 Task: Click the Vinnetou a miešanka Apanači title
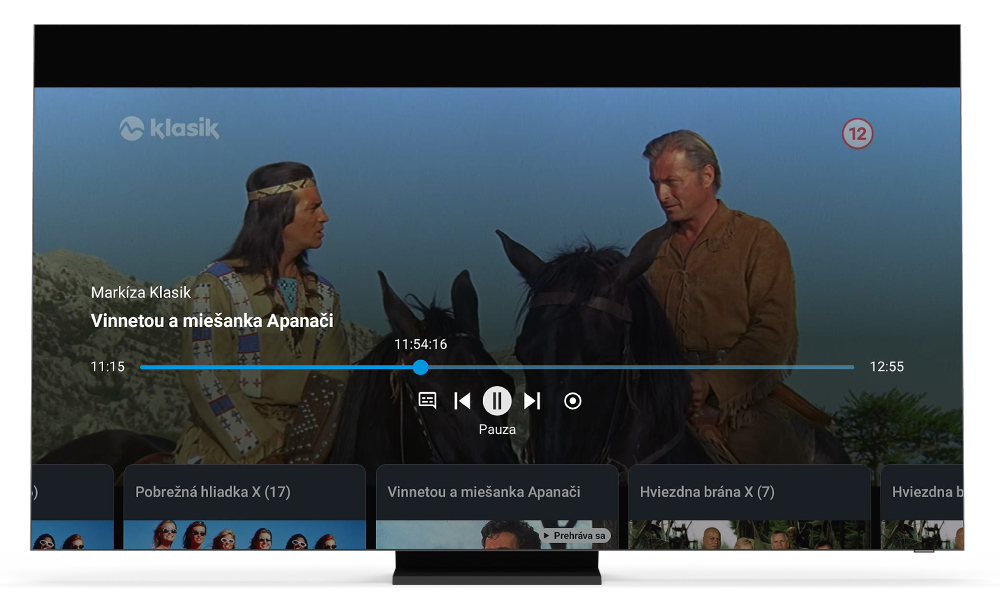tap(212, 321)
